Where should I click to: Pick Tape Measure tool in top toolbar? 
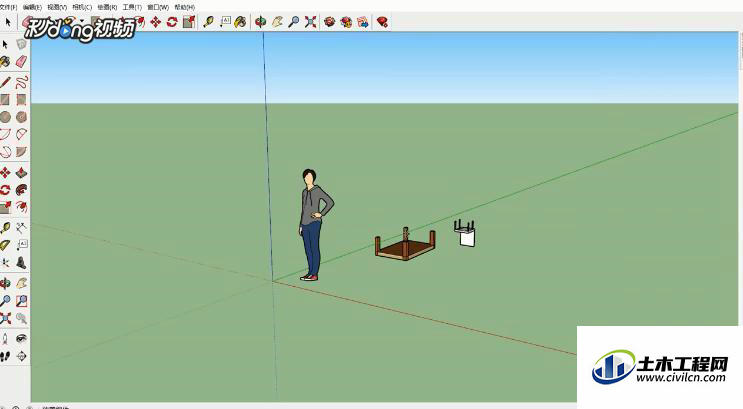(208, 22)
